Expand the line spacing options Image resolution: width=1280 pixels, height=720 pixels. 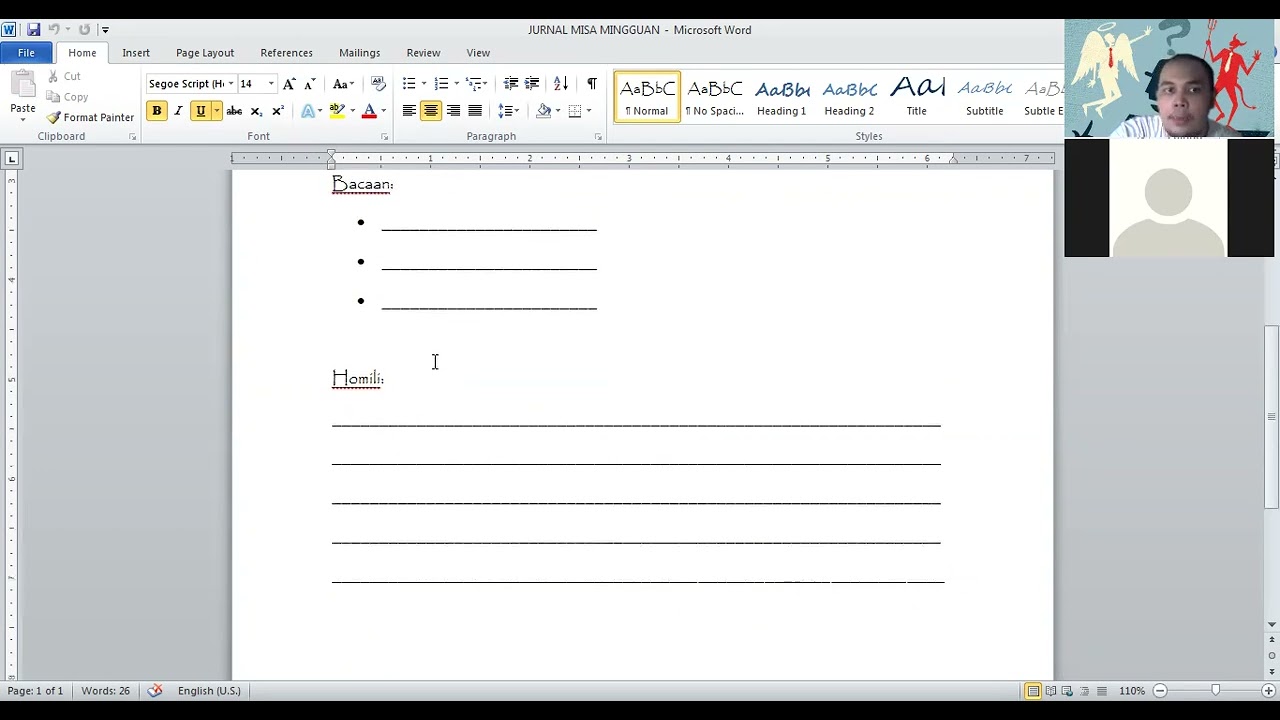coord(509,111)
